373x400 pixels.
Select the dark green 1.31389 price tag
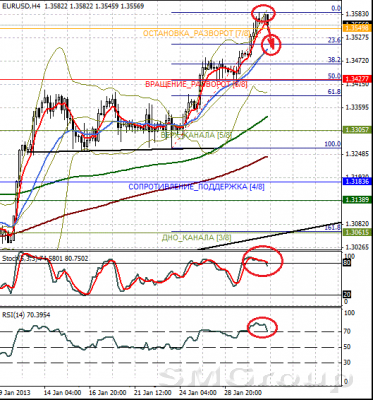tap(357, 199)
